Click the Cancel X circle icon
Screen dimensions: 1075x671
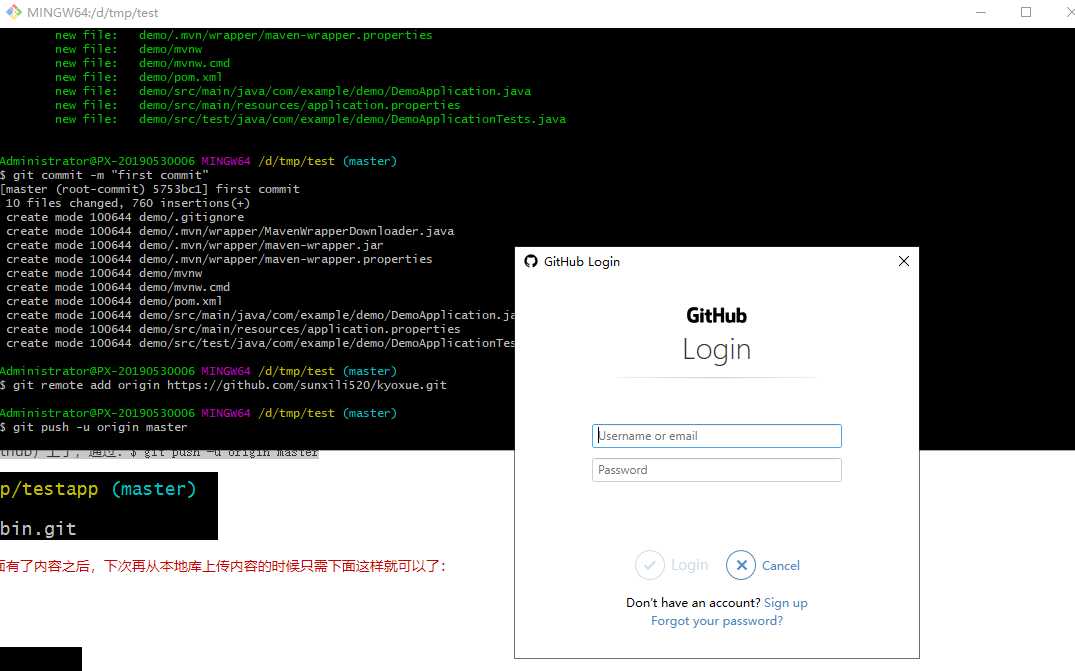point(741,565)
